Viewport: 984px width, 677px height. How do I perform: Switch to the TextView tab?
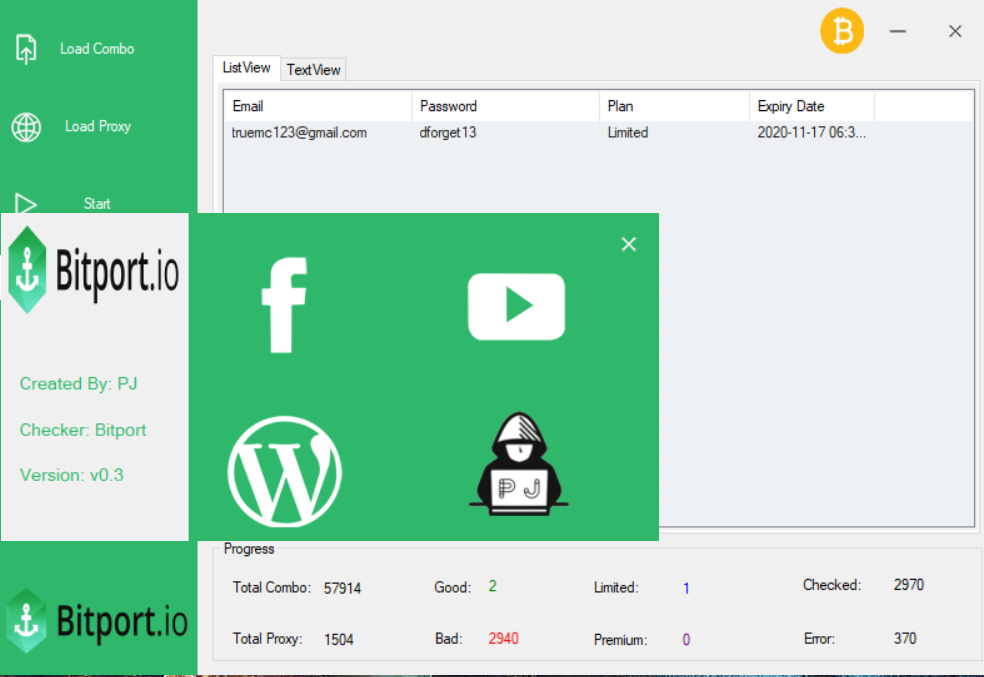click(313, 70)
